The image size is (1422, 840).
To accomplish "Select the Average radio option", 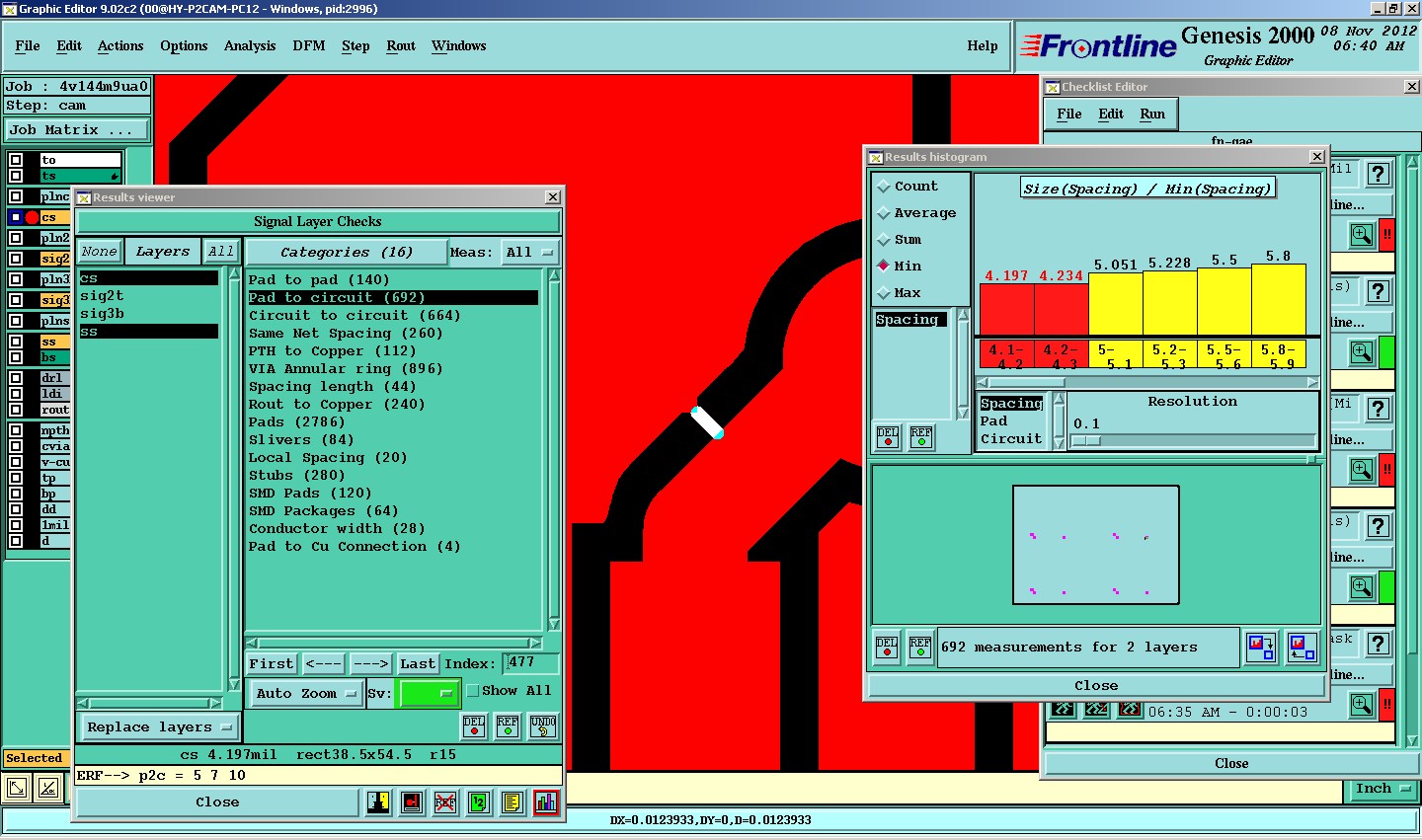I will [x=884, y=213].
